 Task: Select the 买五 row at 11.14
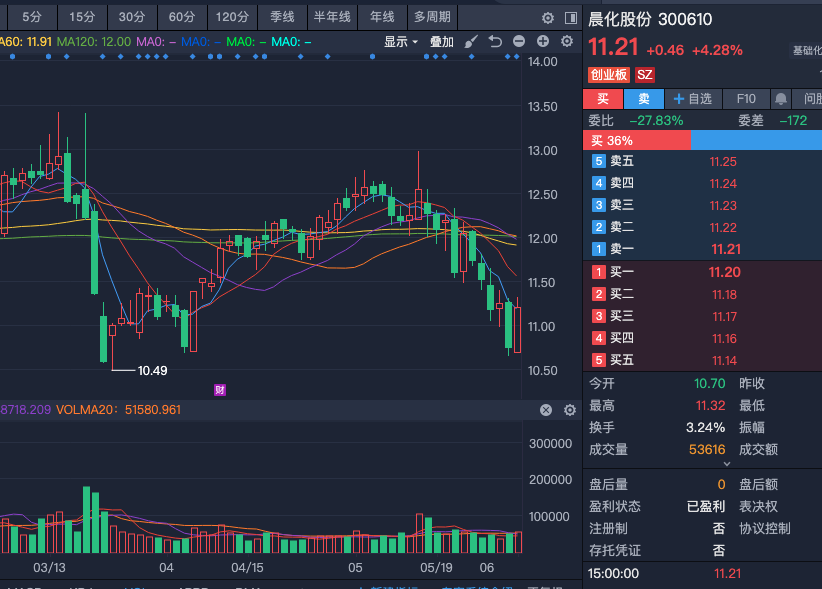[x=702, y=361]
